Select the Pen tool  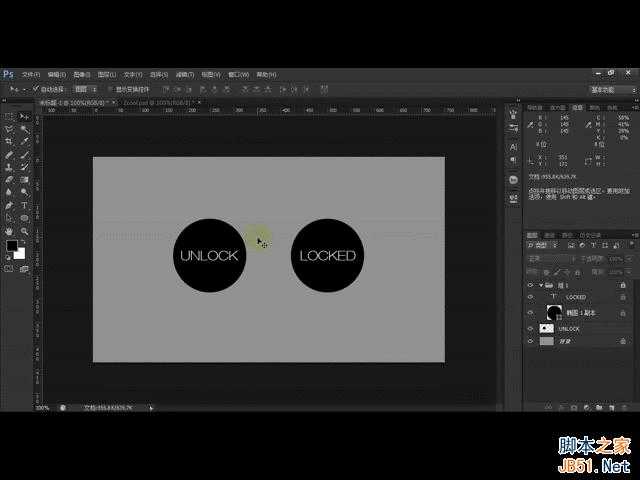pos(9,205)
